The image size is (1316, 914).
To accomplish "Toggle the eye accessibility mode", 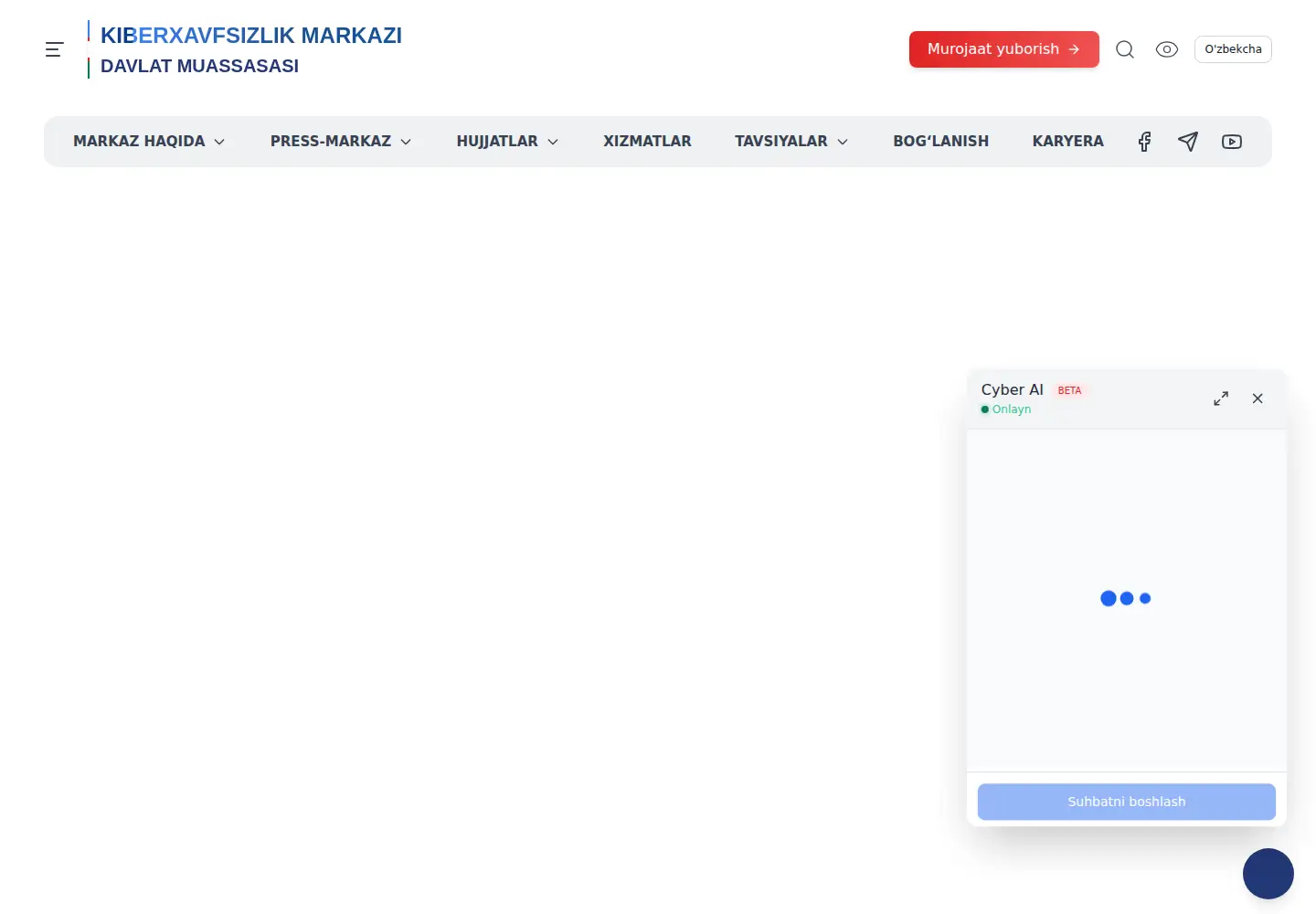I will 1167,49.
